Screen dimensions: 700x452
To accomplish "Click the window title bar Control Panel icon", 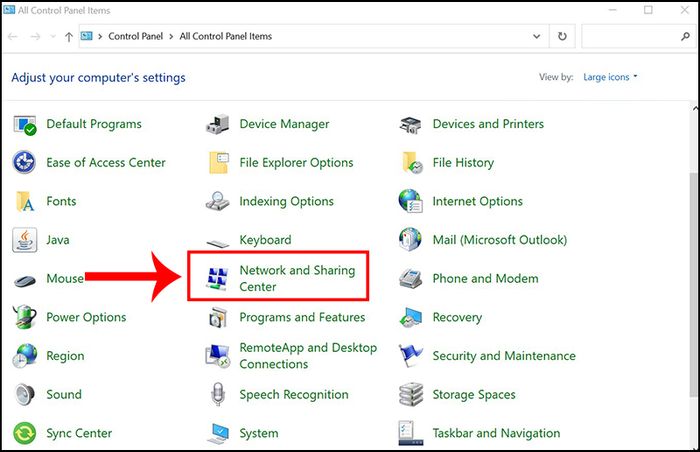I will tap(9, 9).
